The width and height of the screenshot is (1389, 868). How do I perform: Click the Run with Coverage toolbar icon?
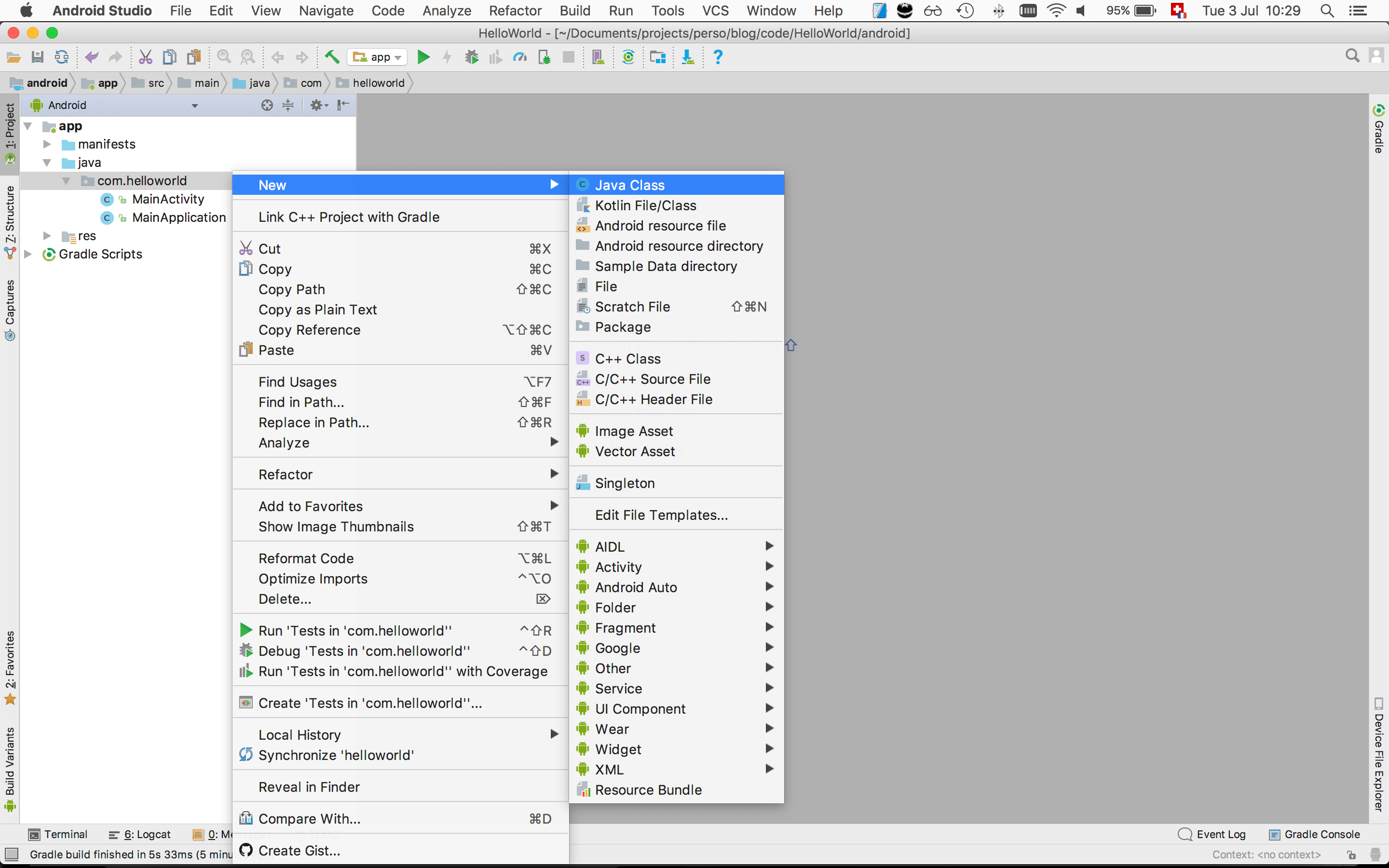(x=496, y=57)
